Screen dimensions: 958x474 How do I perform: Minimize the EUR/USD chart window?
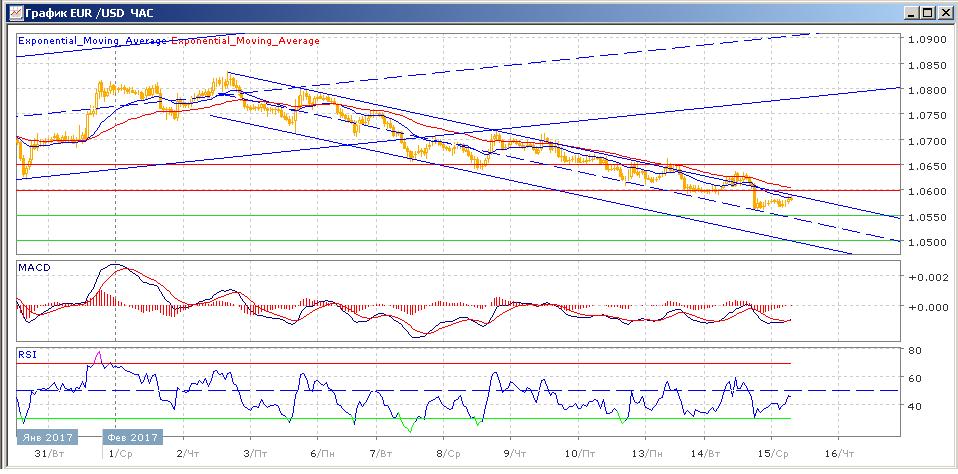click(x=912, y=12)
